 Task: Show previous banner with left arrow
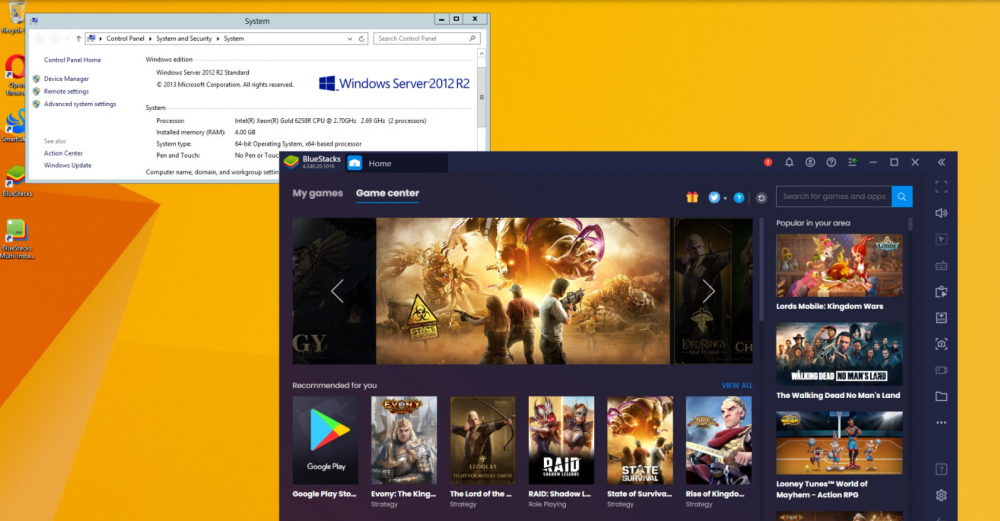pyautogui.click(x=337, y=291)
